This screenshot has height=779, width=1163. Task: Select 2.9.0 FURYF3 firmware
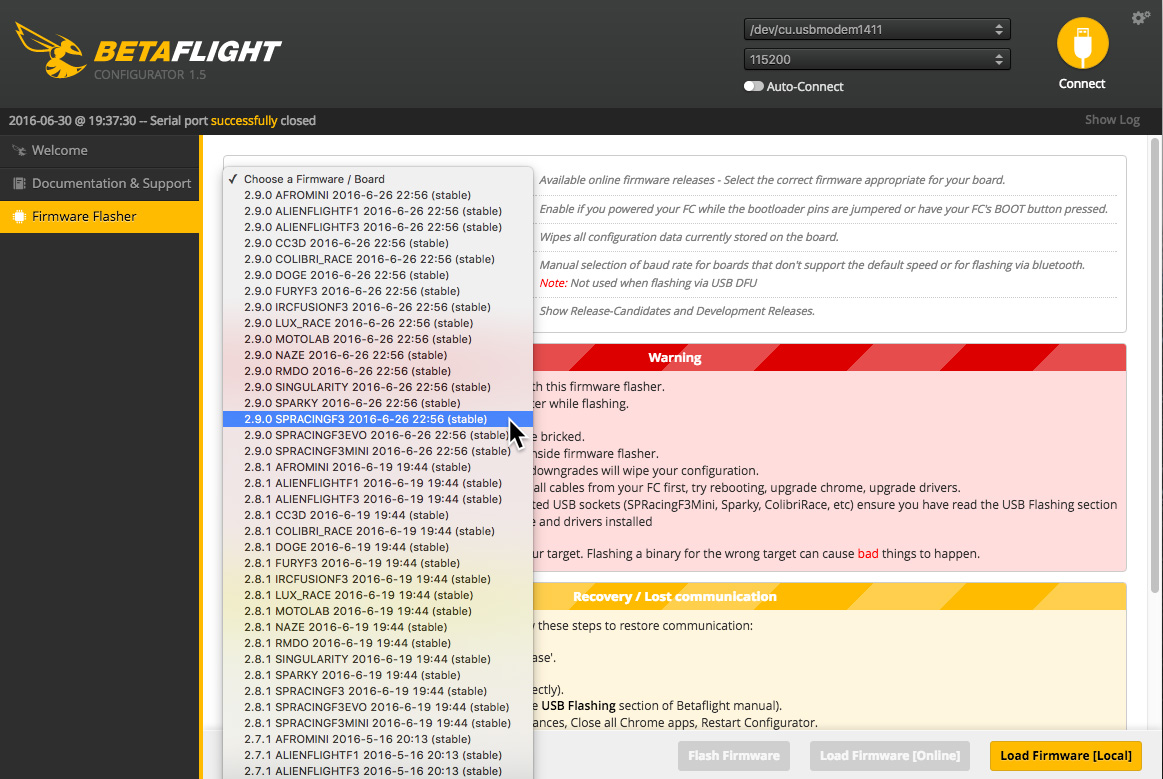[x=378, y=292]
